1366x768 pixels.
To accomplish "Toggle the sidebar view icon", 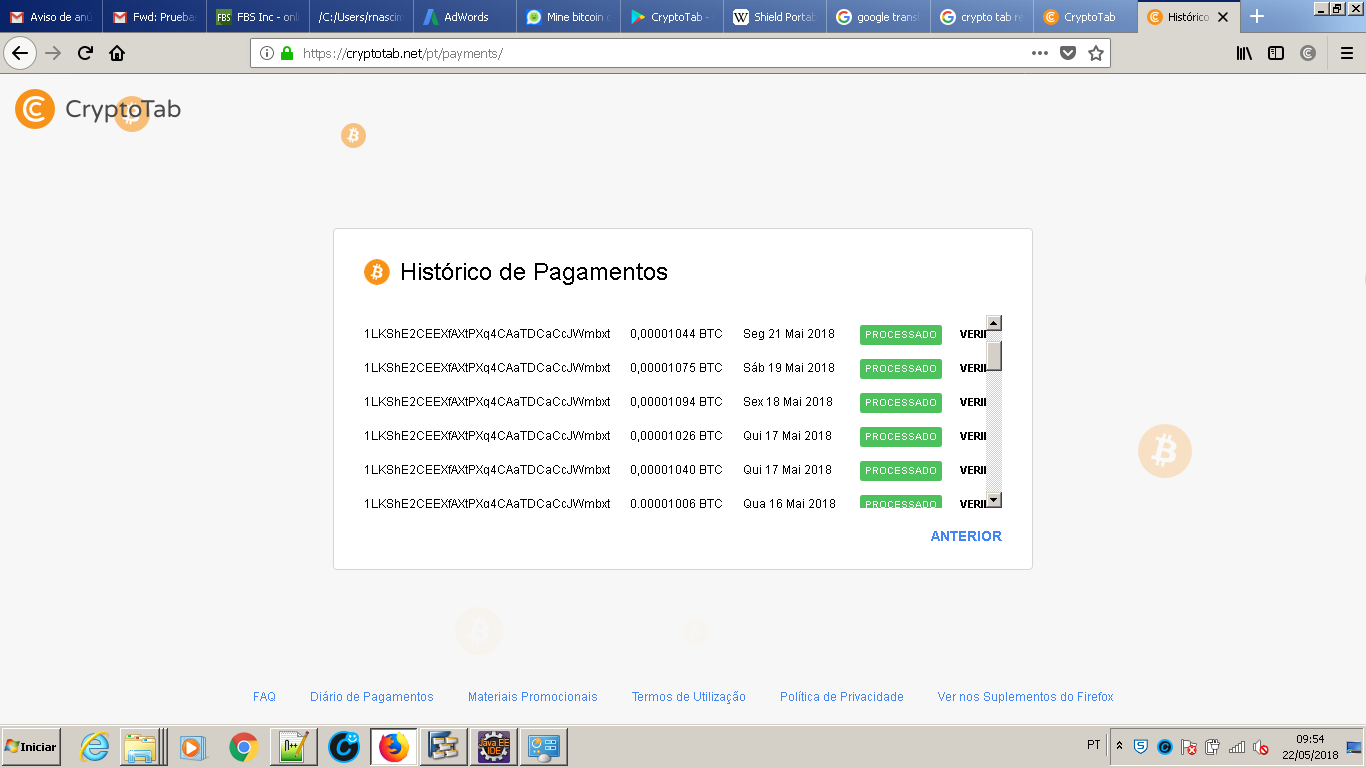I will click(1276, 54).
